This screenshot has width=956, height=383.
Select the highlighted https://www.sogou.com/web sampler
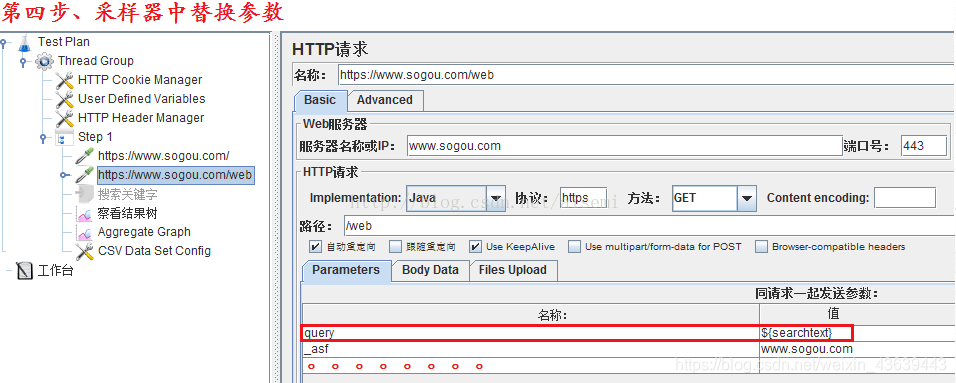coord(175,176)
